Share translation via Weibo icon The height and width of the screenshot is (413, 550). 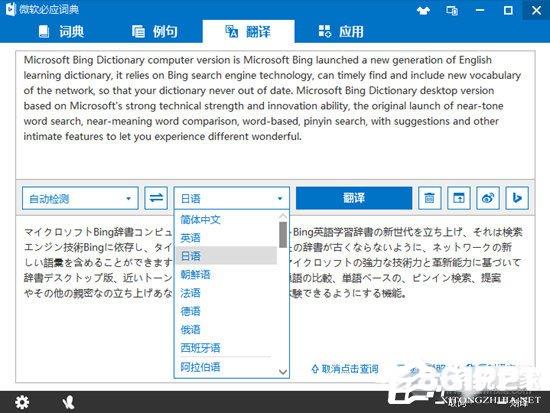point(488,198)
